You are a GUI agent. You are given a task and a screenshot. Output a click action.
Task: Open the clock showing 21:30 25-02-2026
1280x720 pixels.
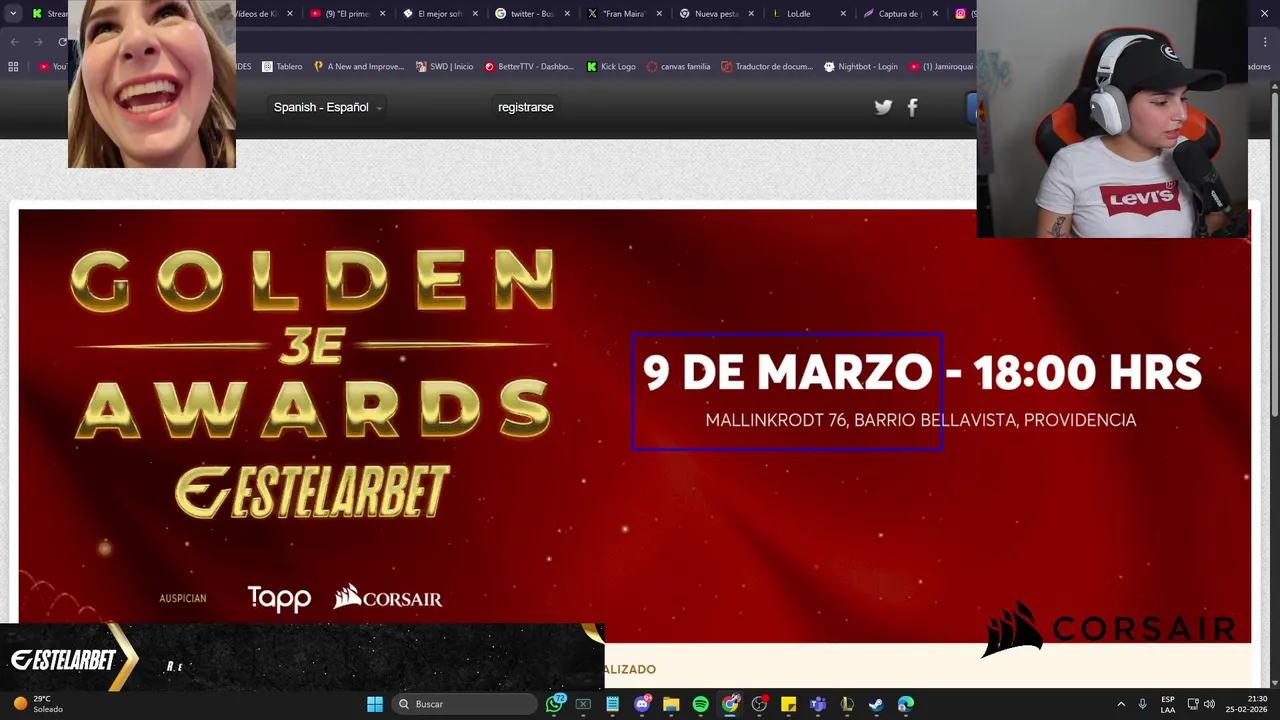[1246, 704]
